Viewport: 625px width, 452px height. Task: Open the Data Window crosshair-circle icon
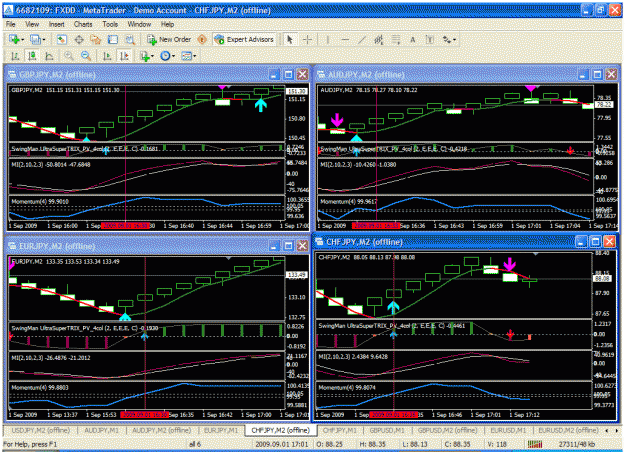[x=79, y=39]
